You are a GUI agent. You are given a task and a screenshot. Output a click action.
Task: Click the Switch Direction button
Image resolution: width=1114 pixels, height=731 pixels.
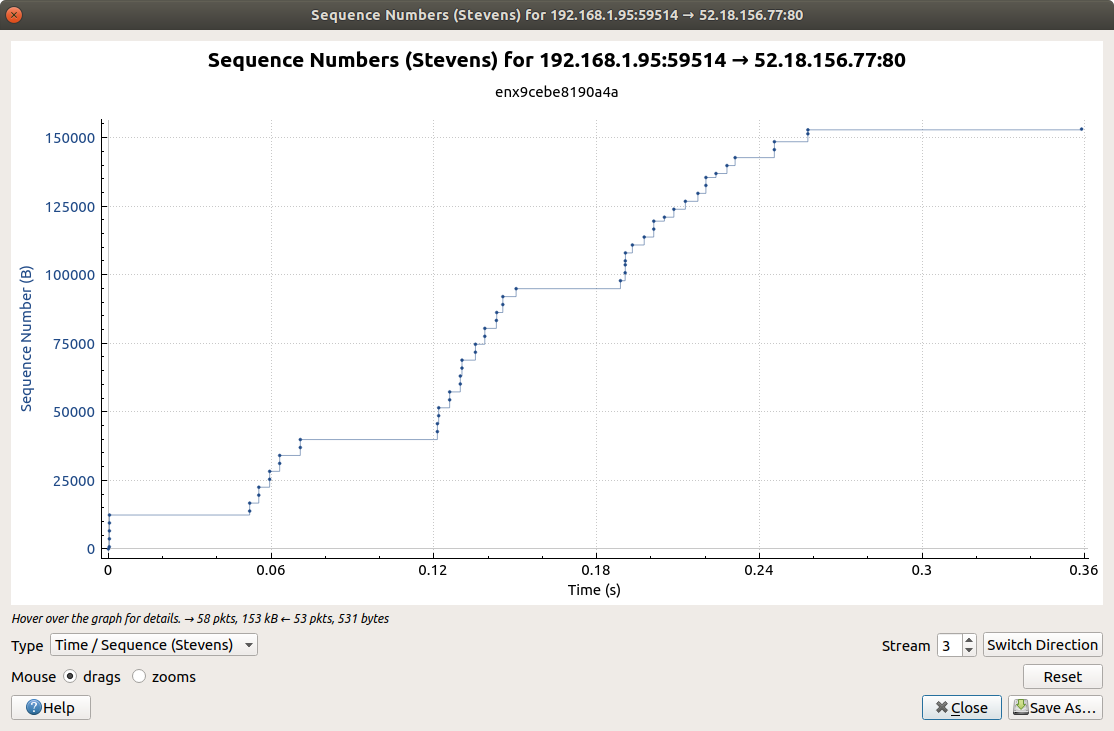(x=1043, y=645)
